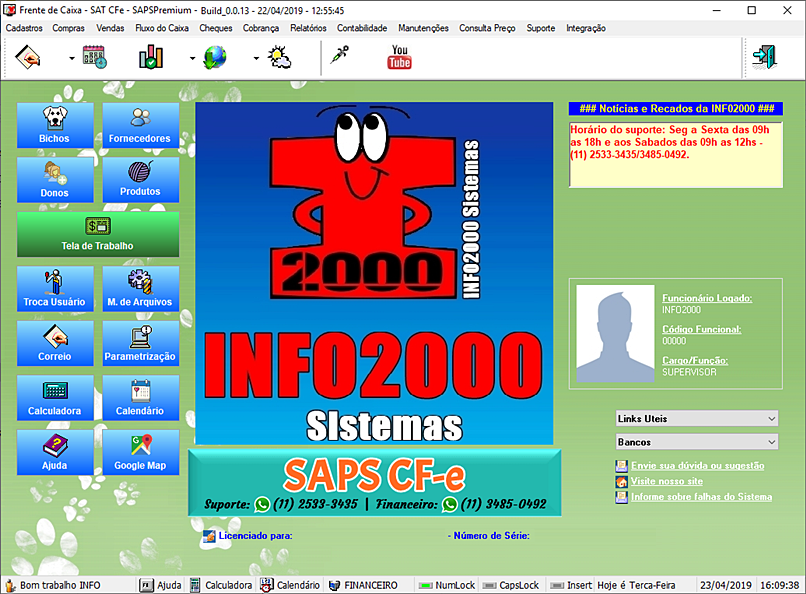Click the Número de Série label

click(488, 535)
